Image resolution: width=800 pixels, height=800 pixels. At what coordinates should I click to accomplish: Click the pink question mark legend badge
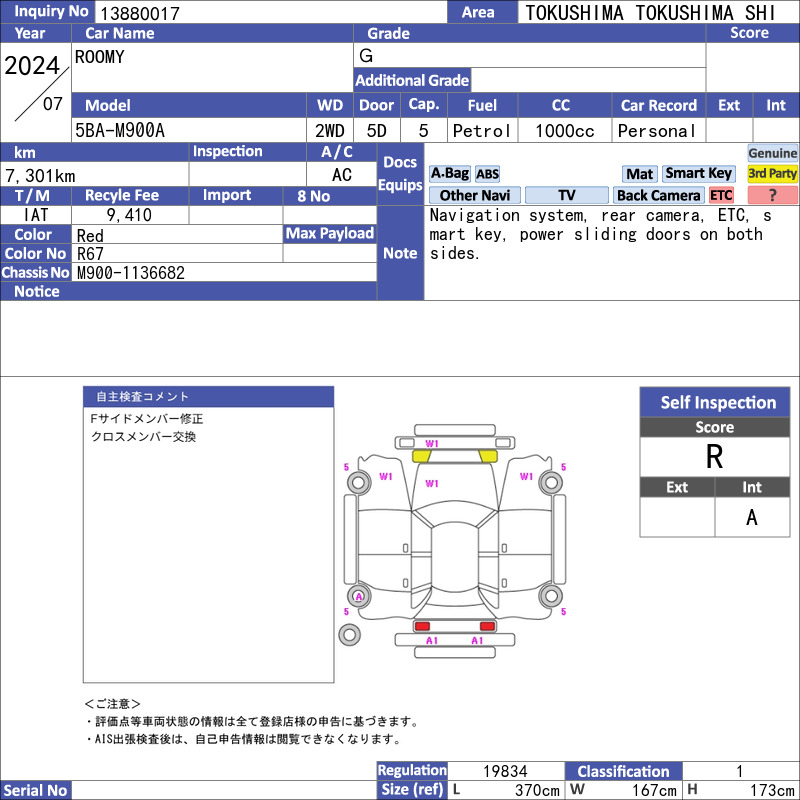tap(772, 195)
